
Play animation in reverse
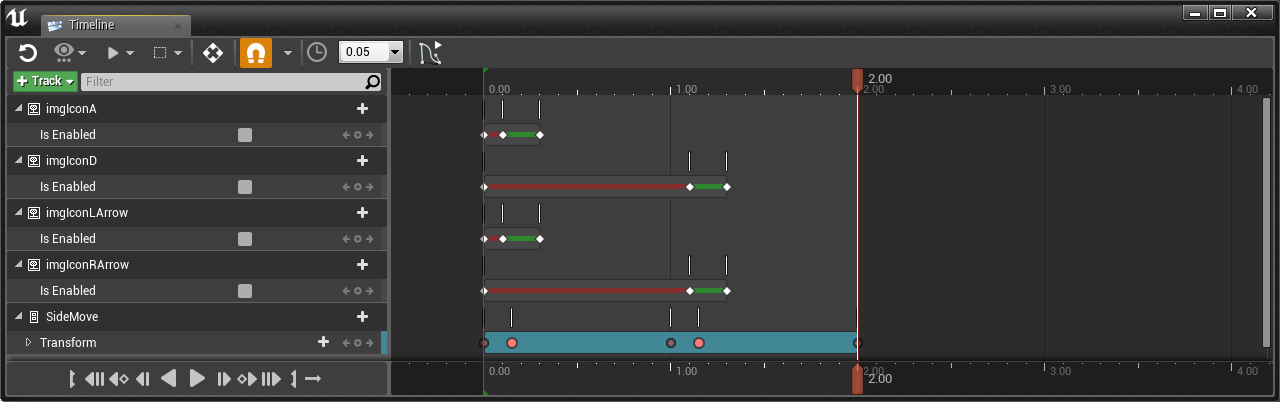(x=169, y=379)
